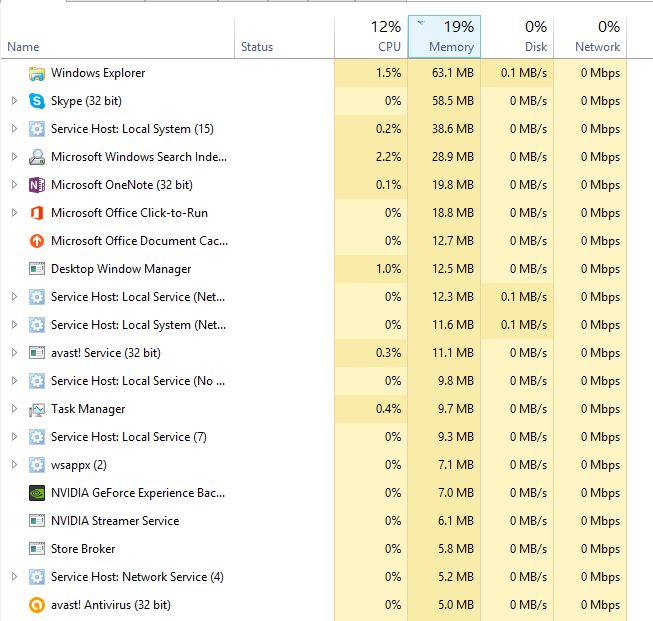Expand Service Host: Local System (Net... row
The height and width of the screenshot is (621, 653).
(x=14, y=324)
